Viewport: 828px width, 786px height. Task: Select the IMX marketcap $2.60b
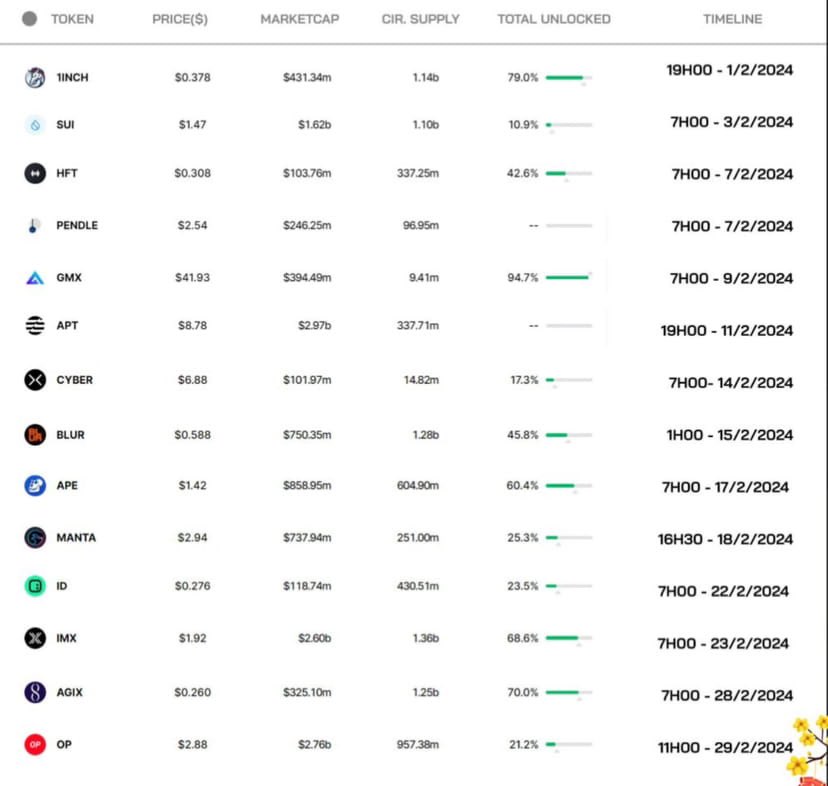pyautogui.click(x=314, y=638)
